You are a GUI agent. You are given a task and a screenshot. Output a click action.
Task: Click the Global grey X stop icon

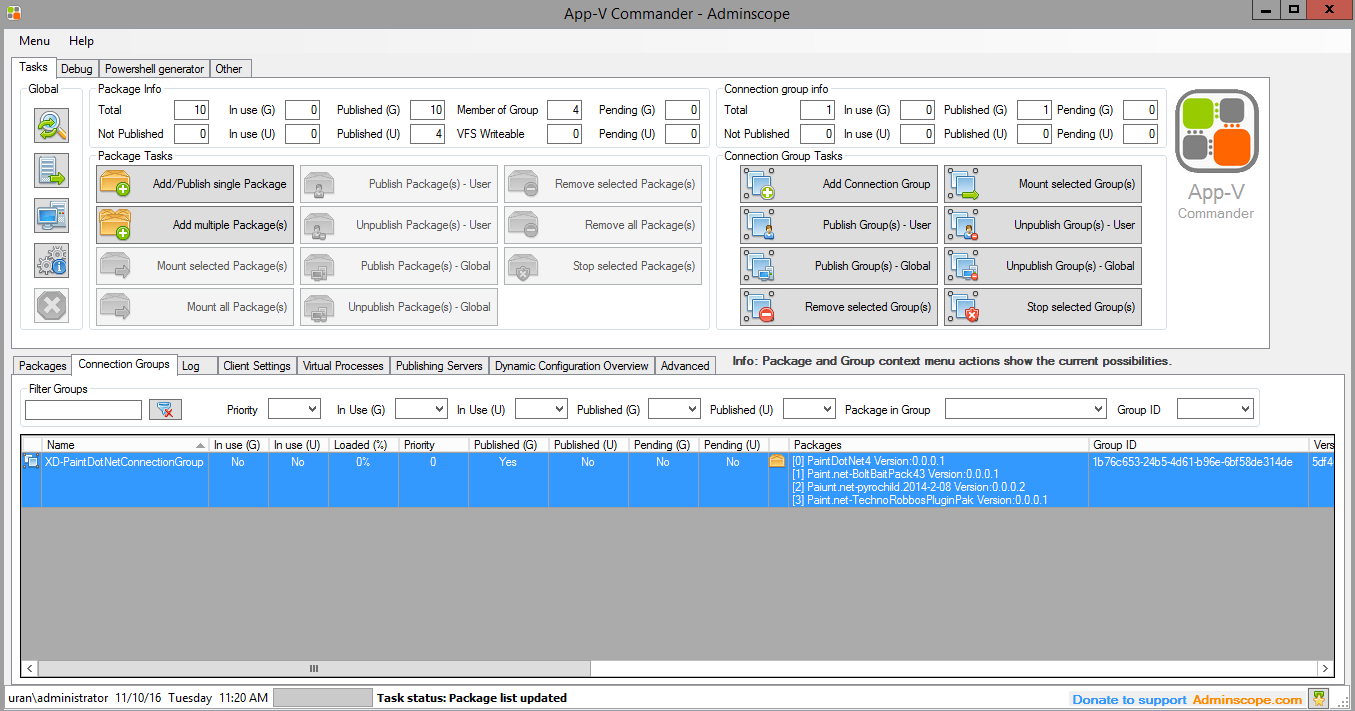[51, 305]
